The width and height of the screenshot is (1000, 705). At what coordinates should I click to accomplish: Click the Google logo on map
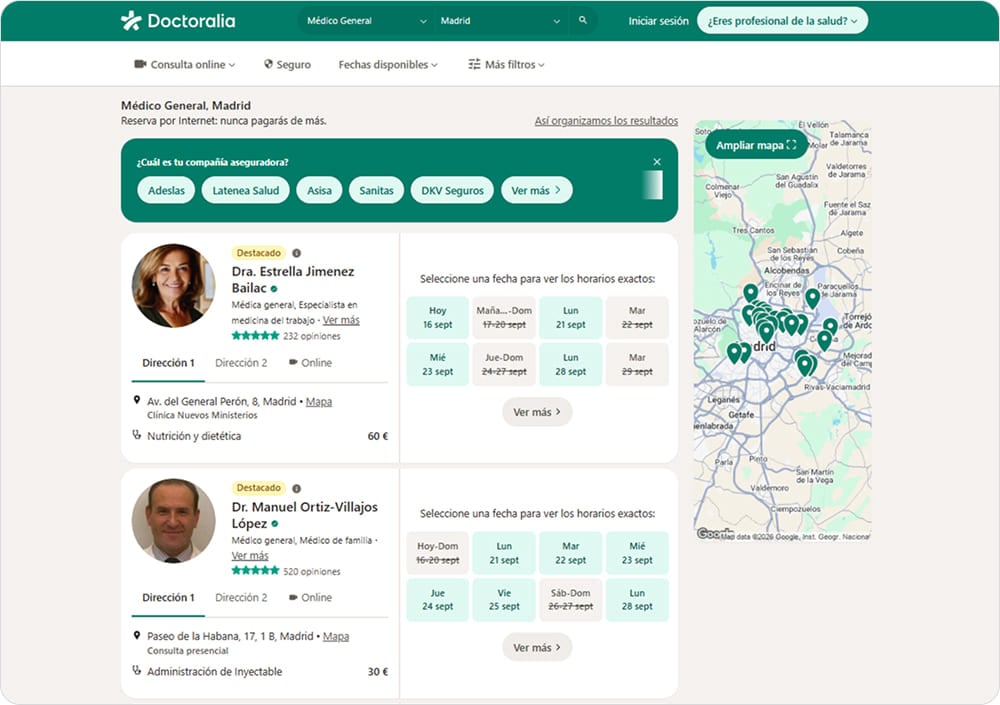coord(713,533)
